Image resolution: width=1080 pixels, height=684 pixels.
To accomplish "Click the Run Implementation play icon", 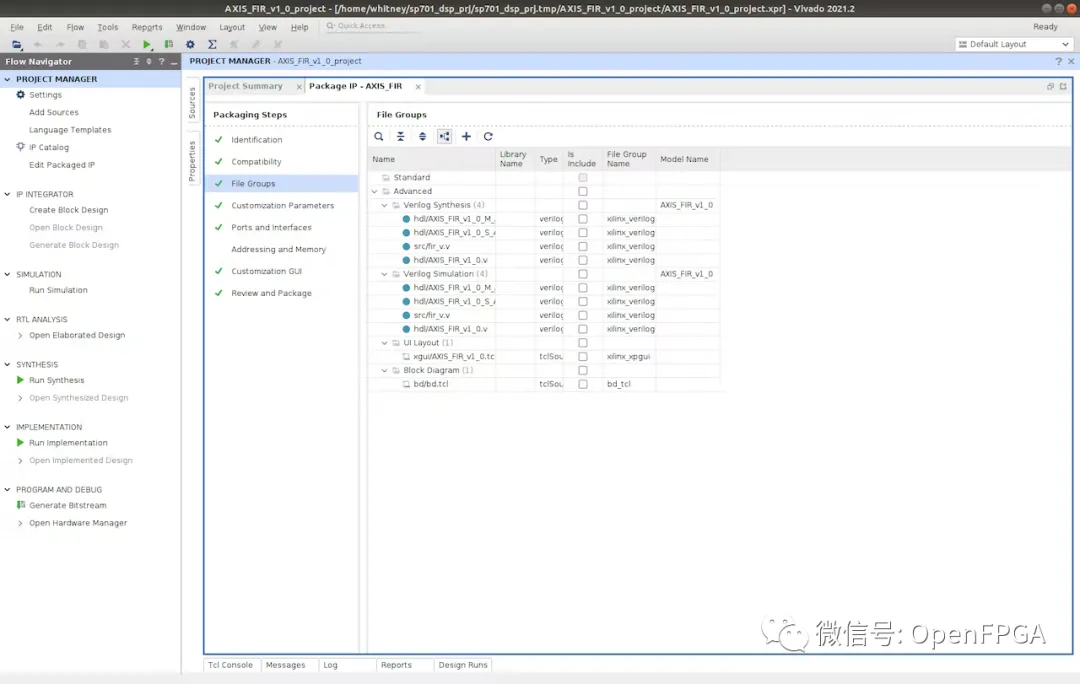I will click(20, 443).
